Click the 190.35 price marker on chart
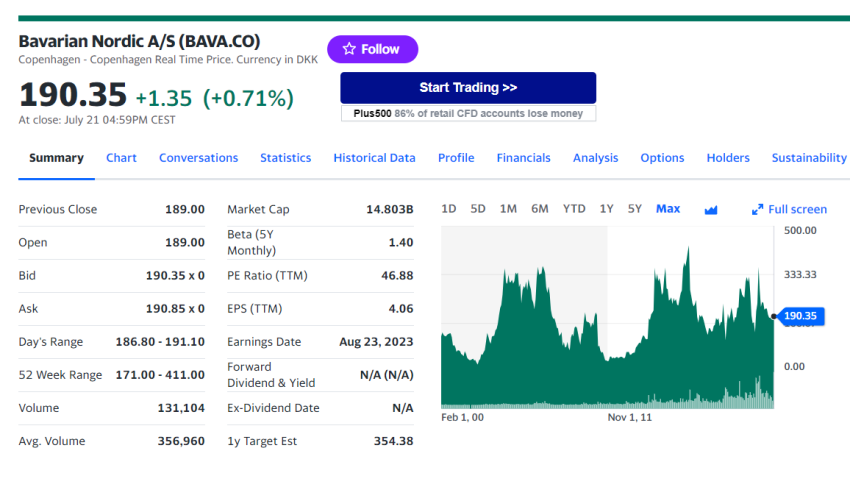This screenshot has width=850, height=487. 800,316
